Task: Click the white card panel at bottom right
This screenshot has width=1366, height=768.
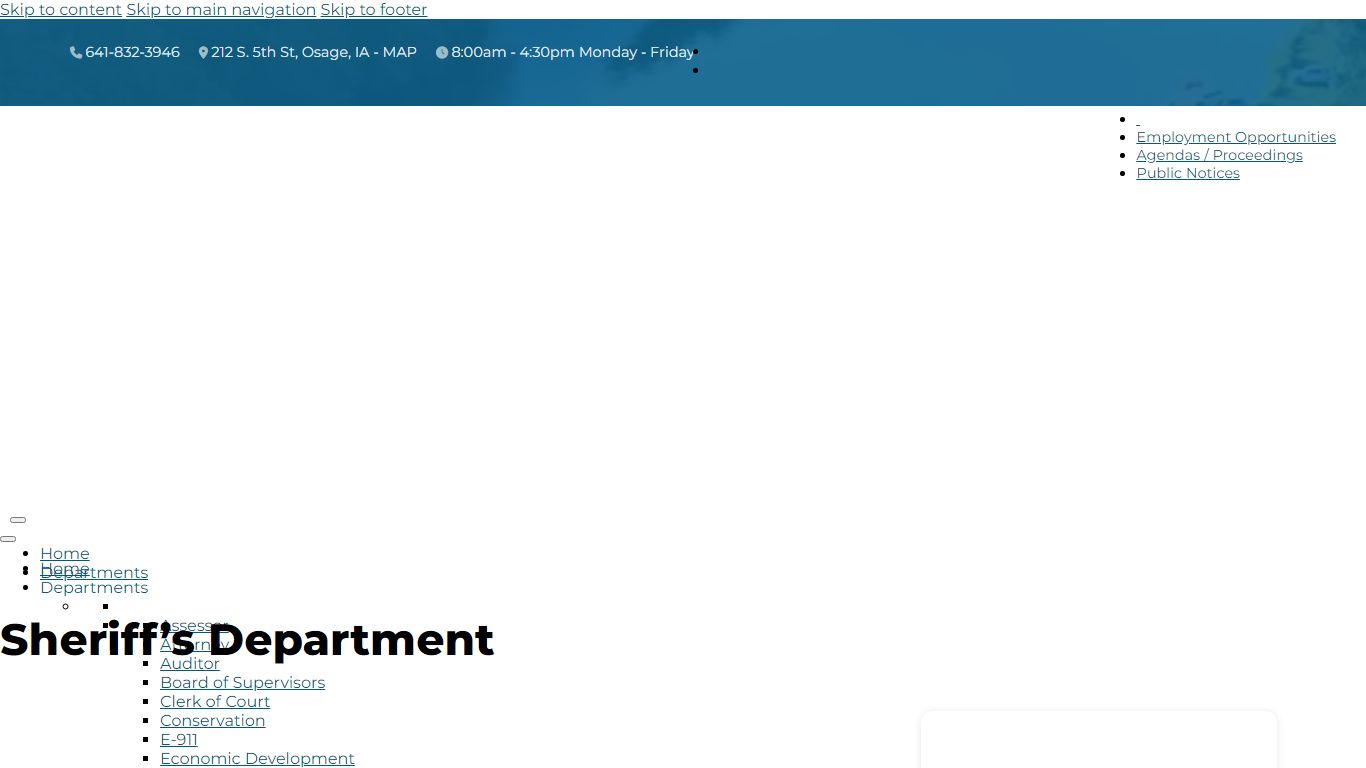Action: click(x=1098, y=740)
